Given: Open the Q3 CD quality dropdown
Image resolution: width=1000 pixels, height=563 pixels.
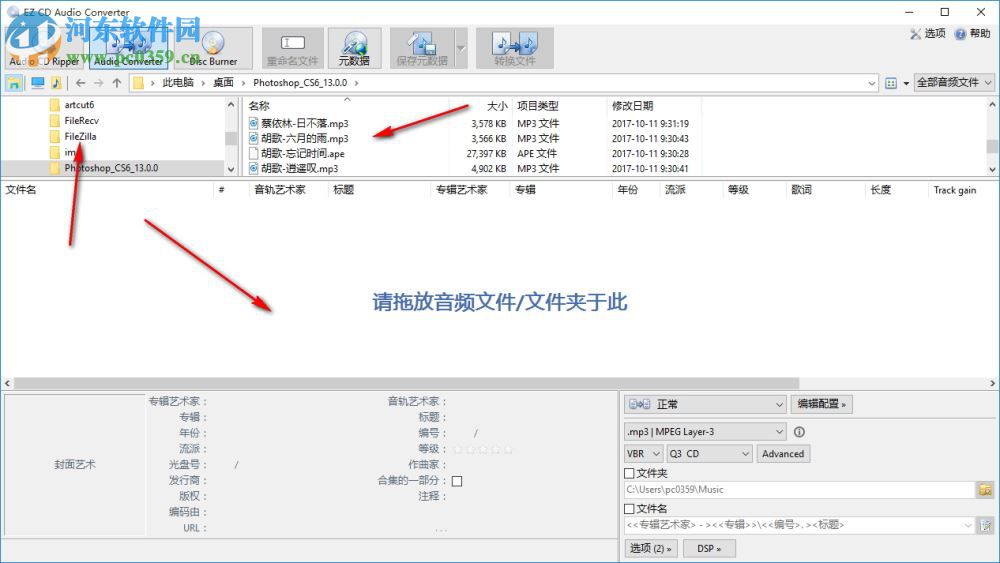Looking at the screenshot, I should pos(710,454).
